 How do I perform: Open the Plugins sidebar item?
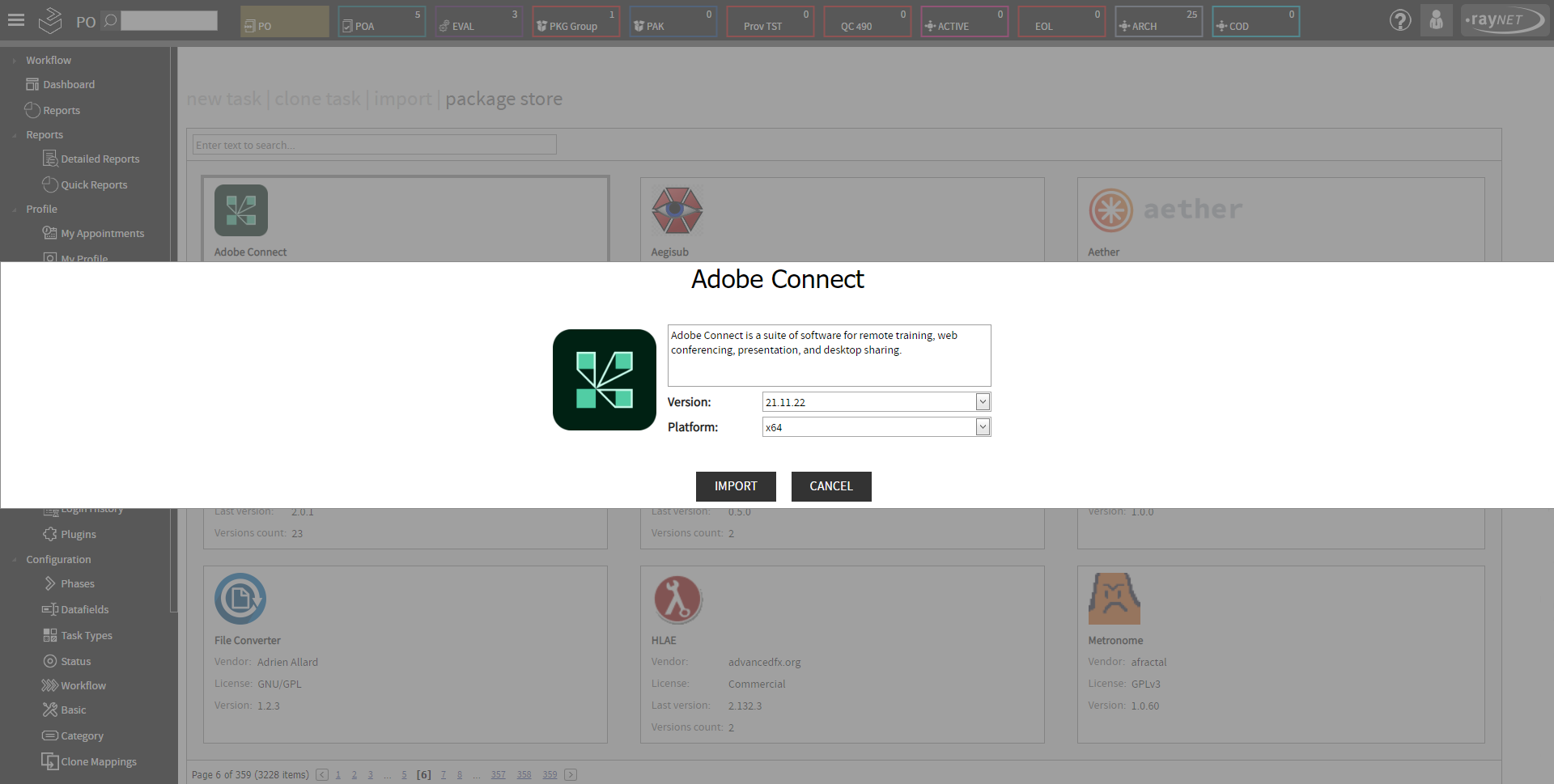click(78, 534)
